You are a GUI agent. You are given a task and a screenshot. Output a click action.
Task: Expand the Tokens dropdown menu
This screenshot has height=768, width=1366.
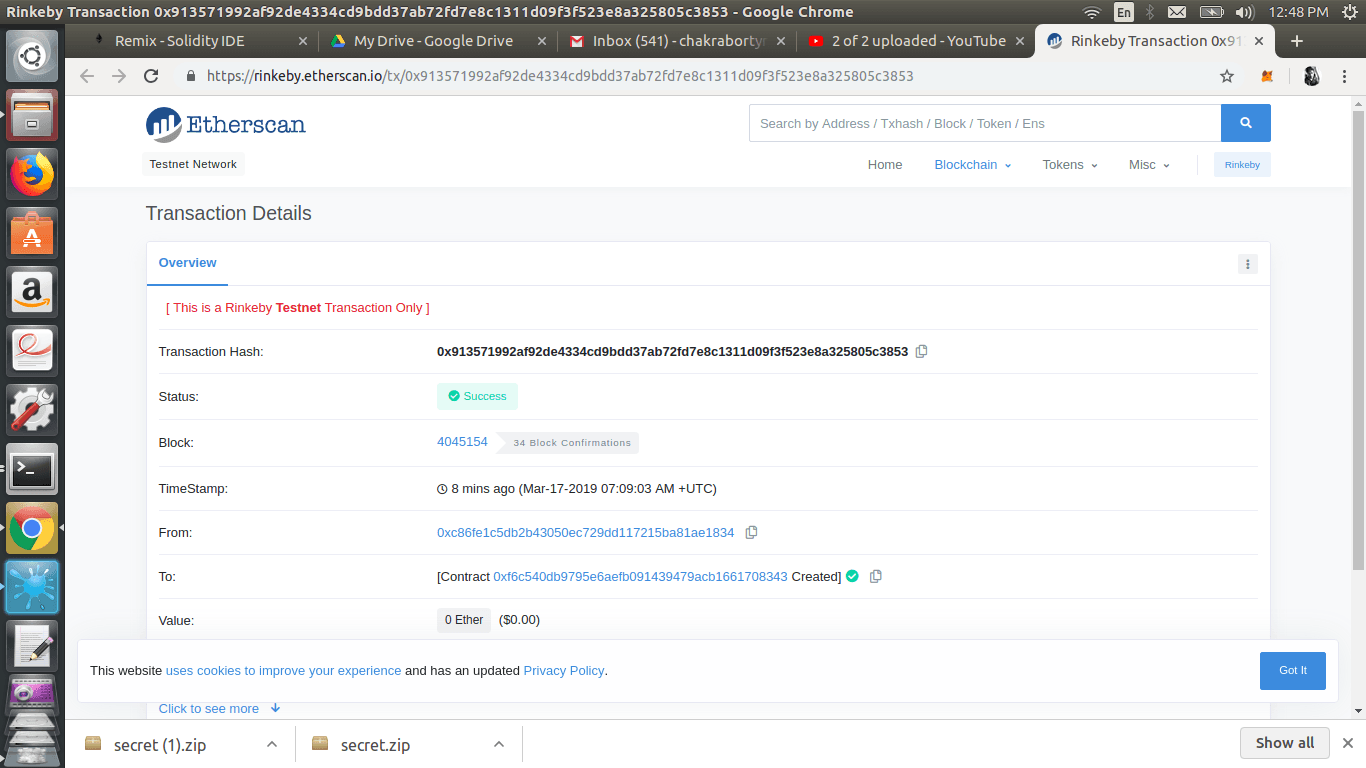[1070, 165]
